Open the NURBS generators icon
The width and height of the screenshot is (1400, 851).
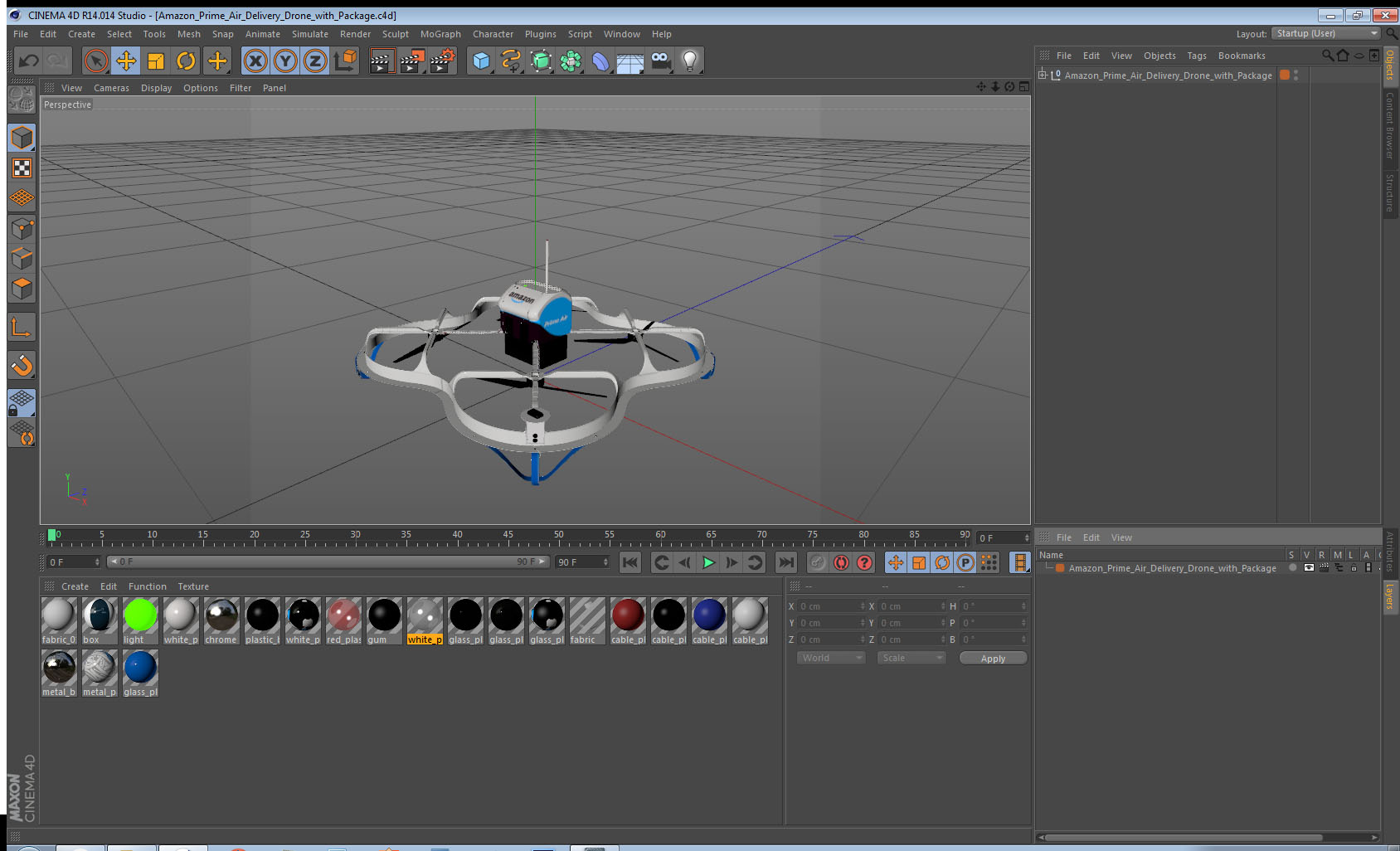(x=541, y=61)
